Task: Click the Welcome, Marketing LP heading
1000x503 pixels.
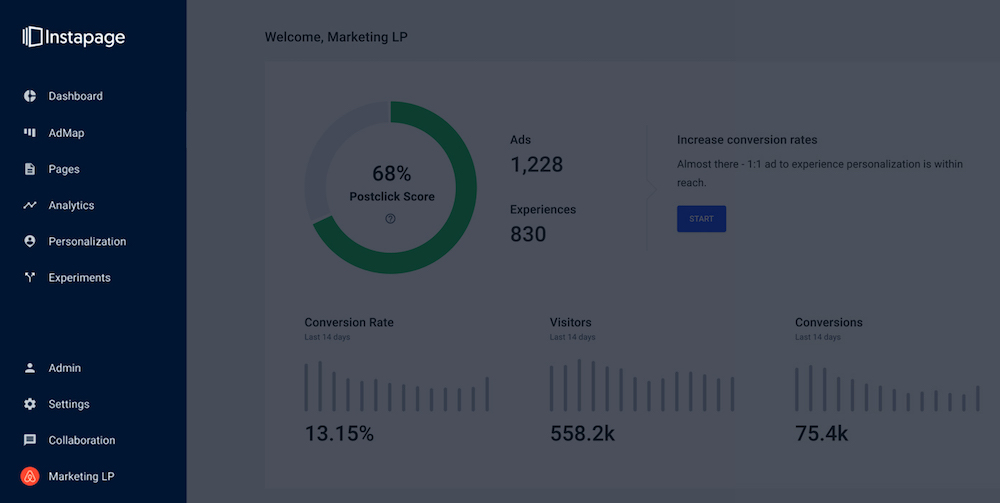Action: coord(336,37)
